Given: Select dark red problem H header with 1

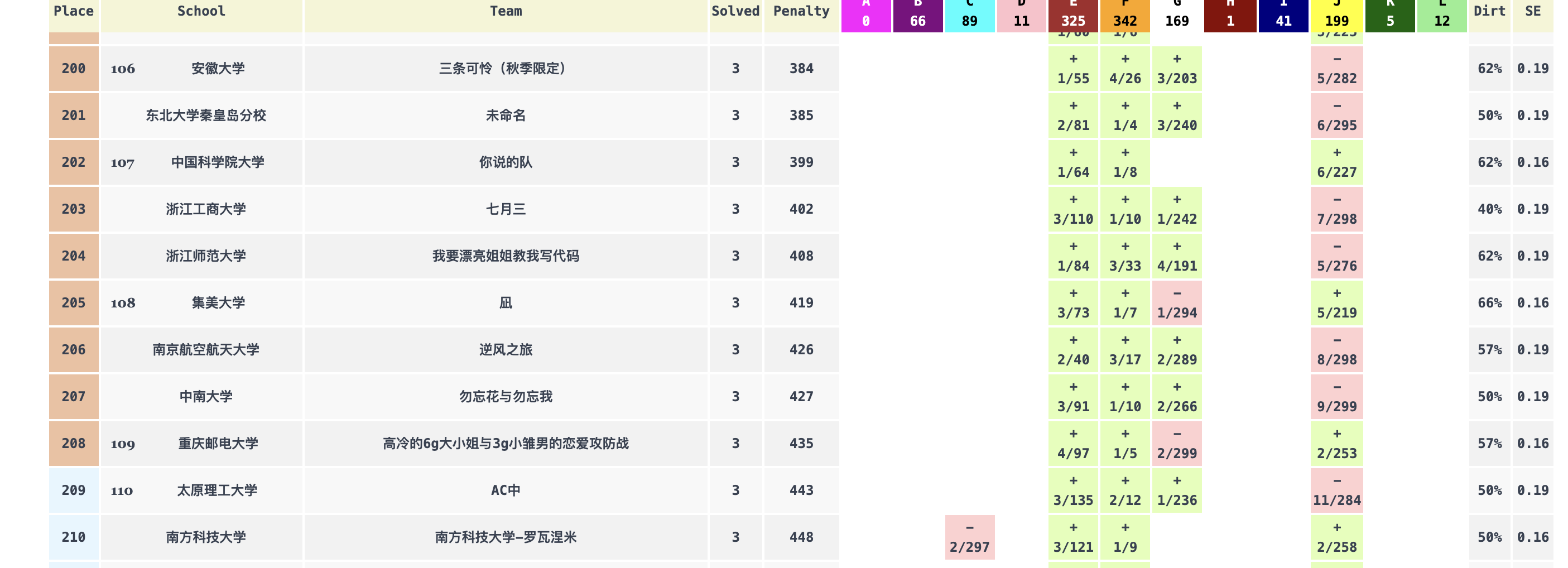Looking at the screenshot, I should pyautogui.click(x=1230, y=15).
